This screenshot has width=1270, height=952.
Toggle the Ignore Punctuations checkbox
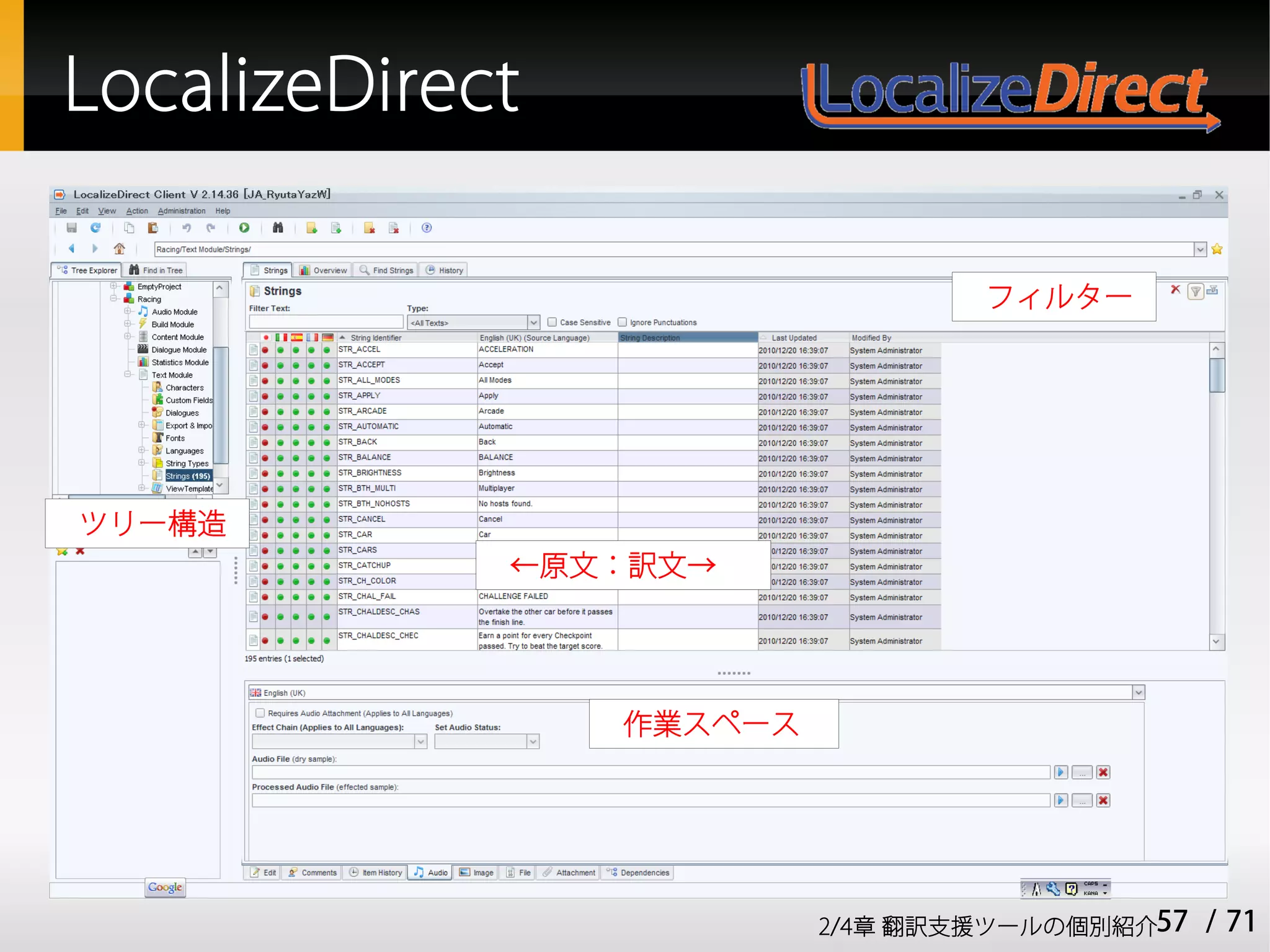pyautogui.click(x=622, y=322)
